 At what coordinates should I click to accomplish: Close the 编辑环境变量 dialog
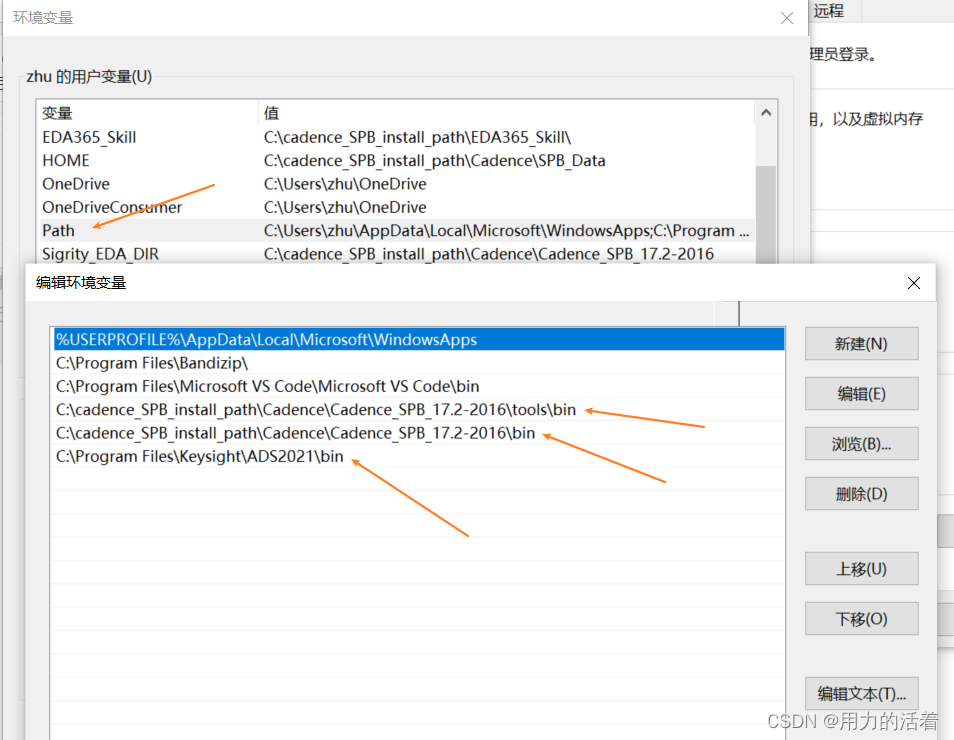tap(913, 283)
